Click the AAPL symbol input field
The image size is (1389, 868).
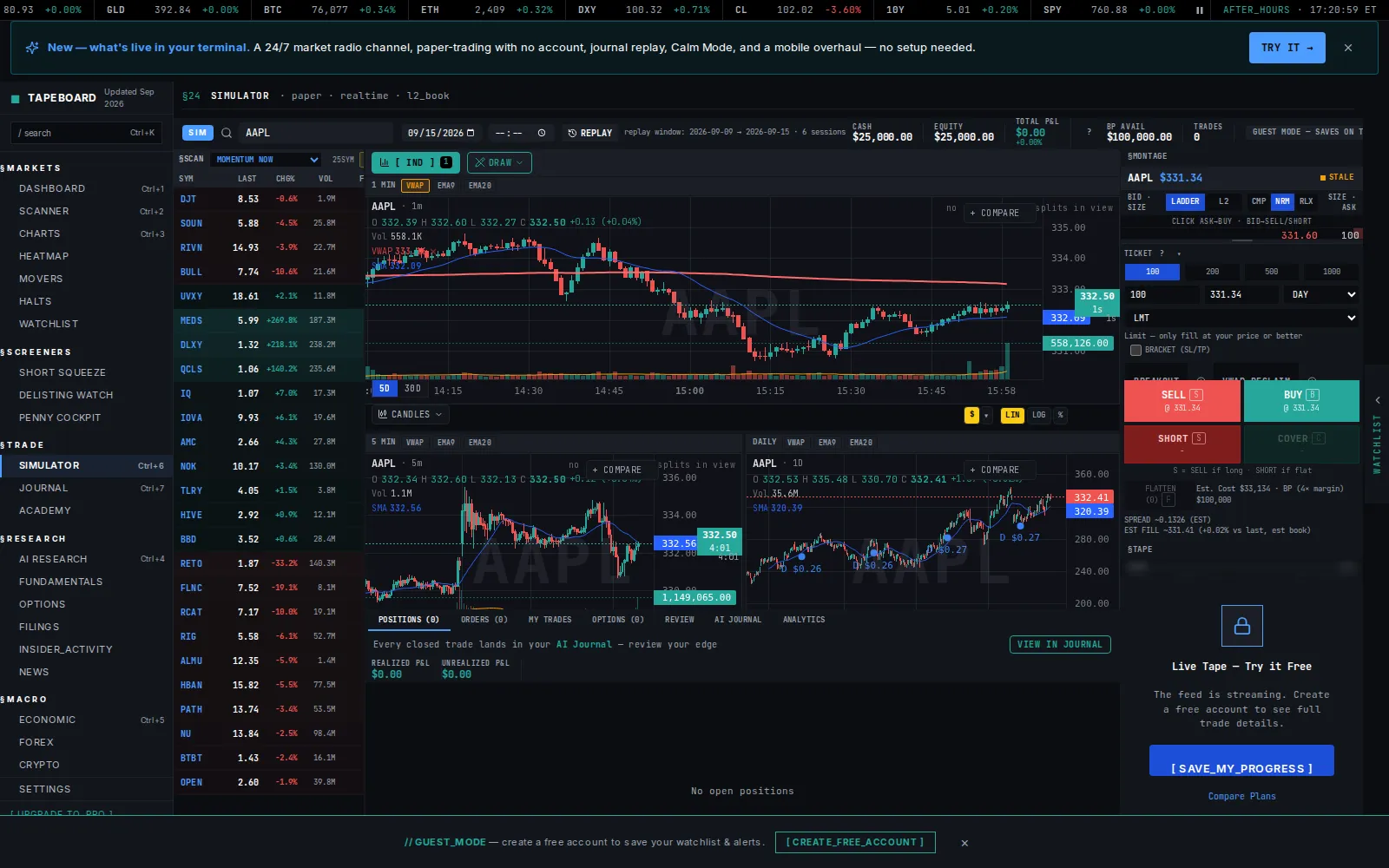(x=317, y=133)
